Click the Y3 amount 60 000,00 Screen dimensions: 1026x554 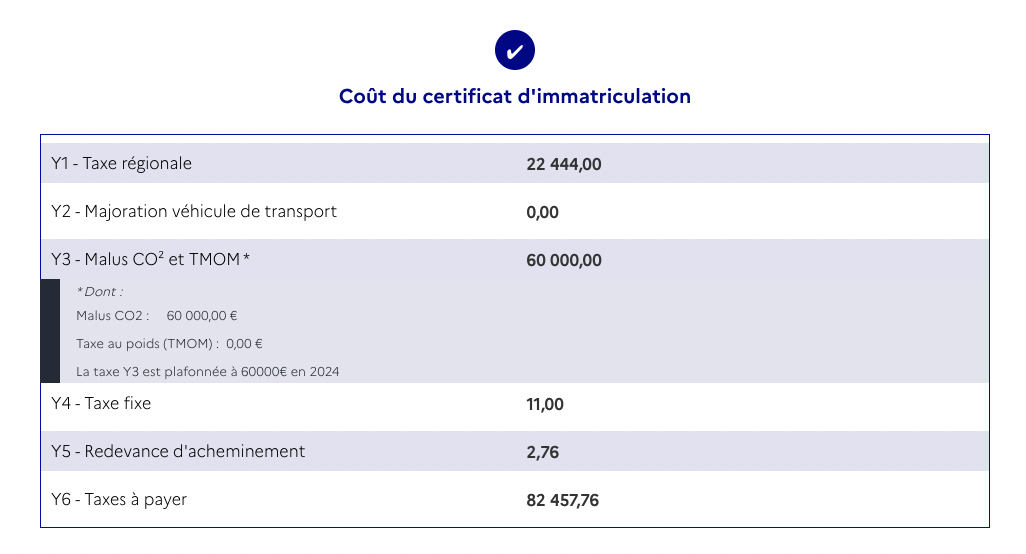point(564,260)
